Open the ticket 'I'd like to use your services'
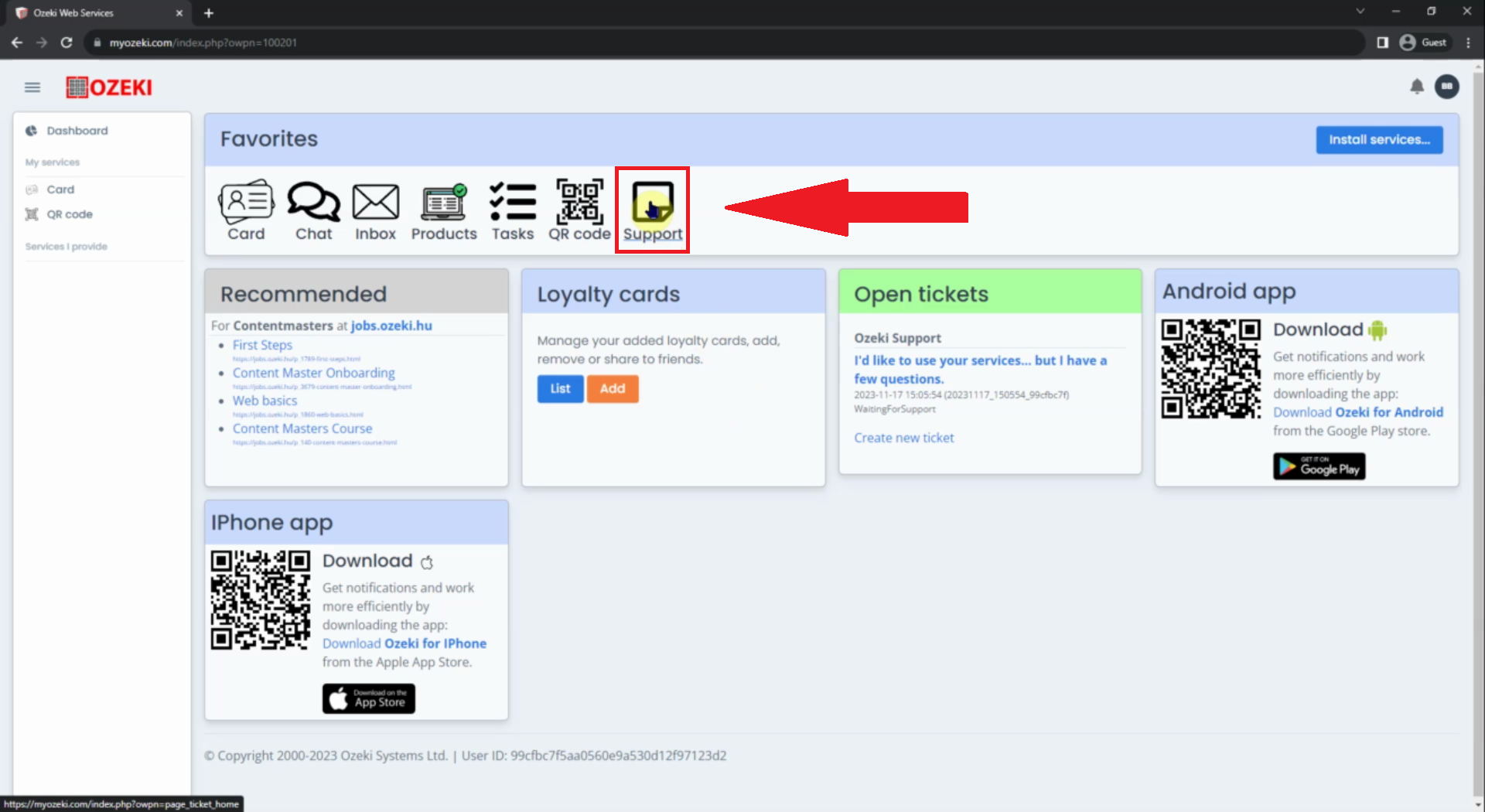1485x812 pixels. (980, 370)
